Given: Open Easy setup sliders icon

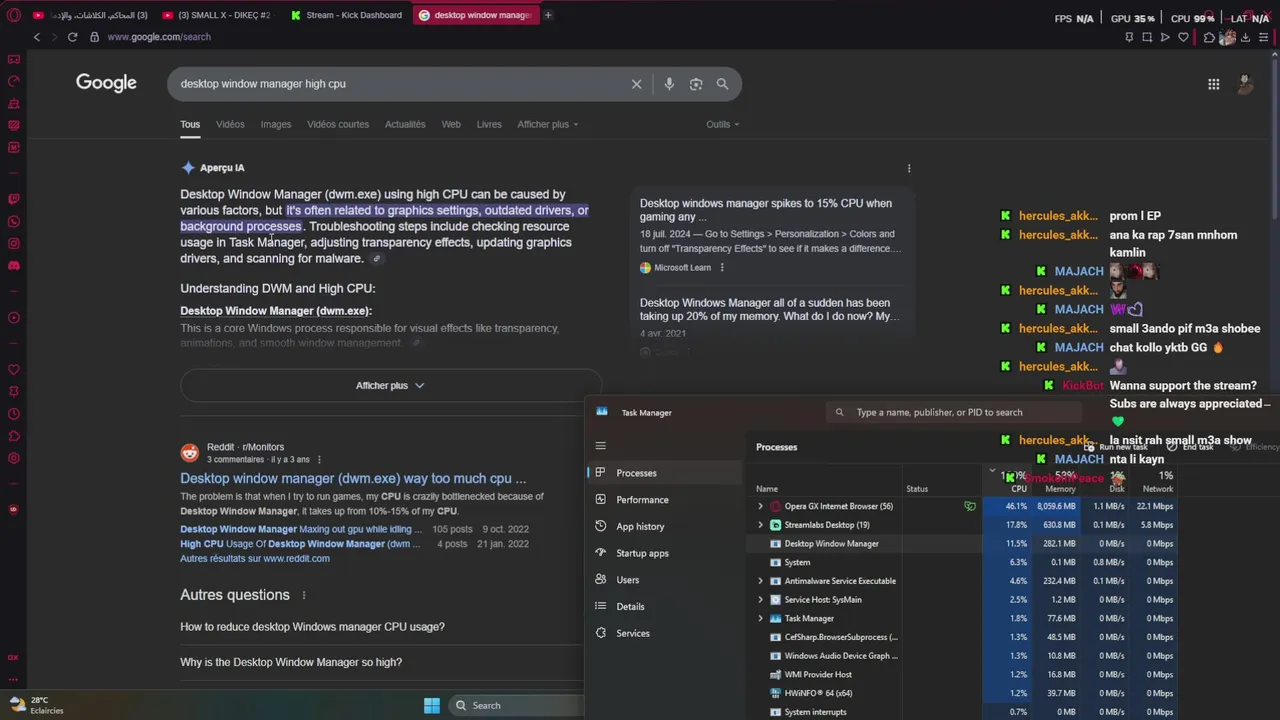Looking at the screenshot, I should [x=1264, y=37].
